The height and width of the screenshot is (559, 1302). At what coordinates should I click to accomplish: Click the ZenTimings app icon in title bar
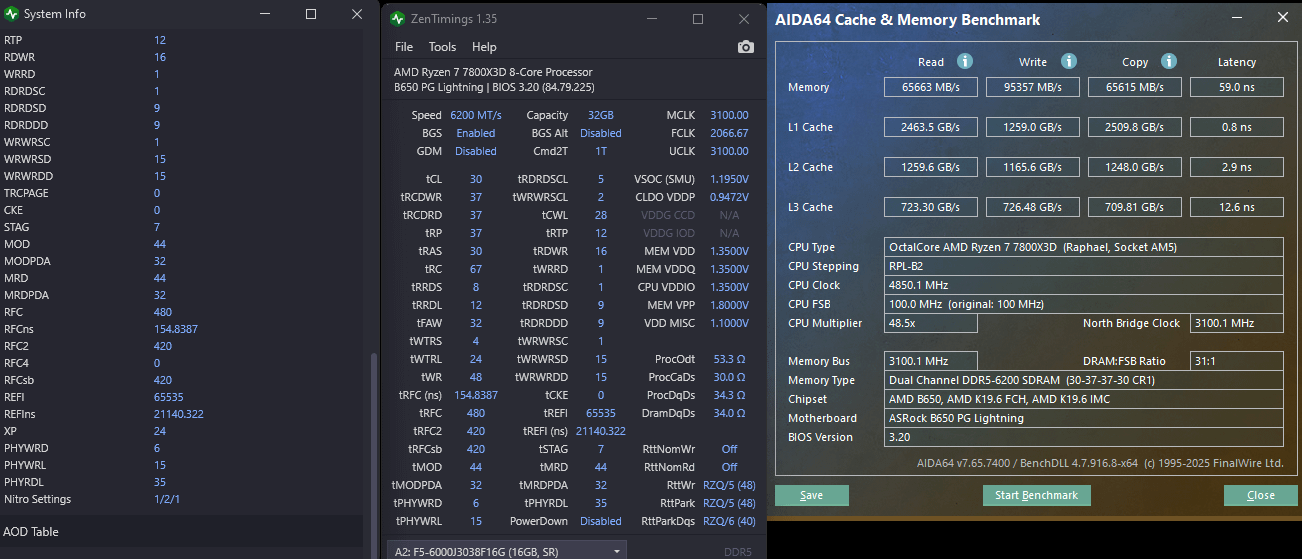click(x=397, y=19)
